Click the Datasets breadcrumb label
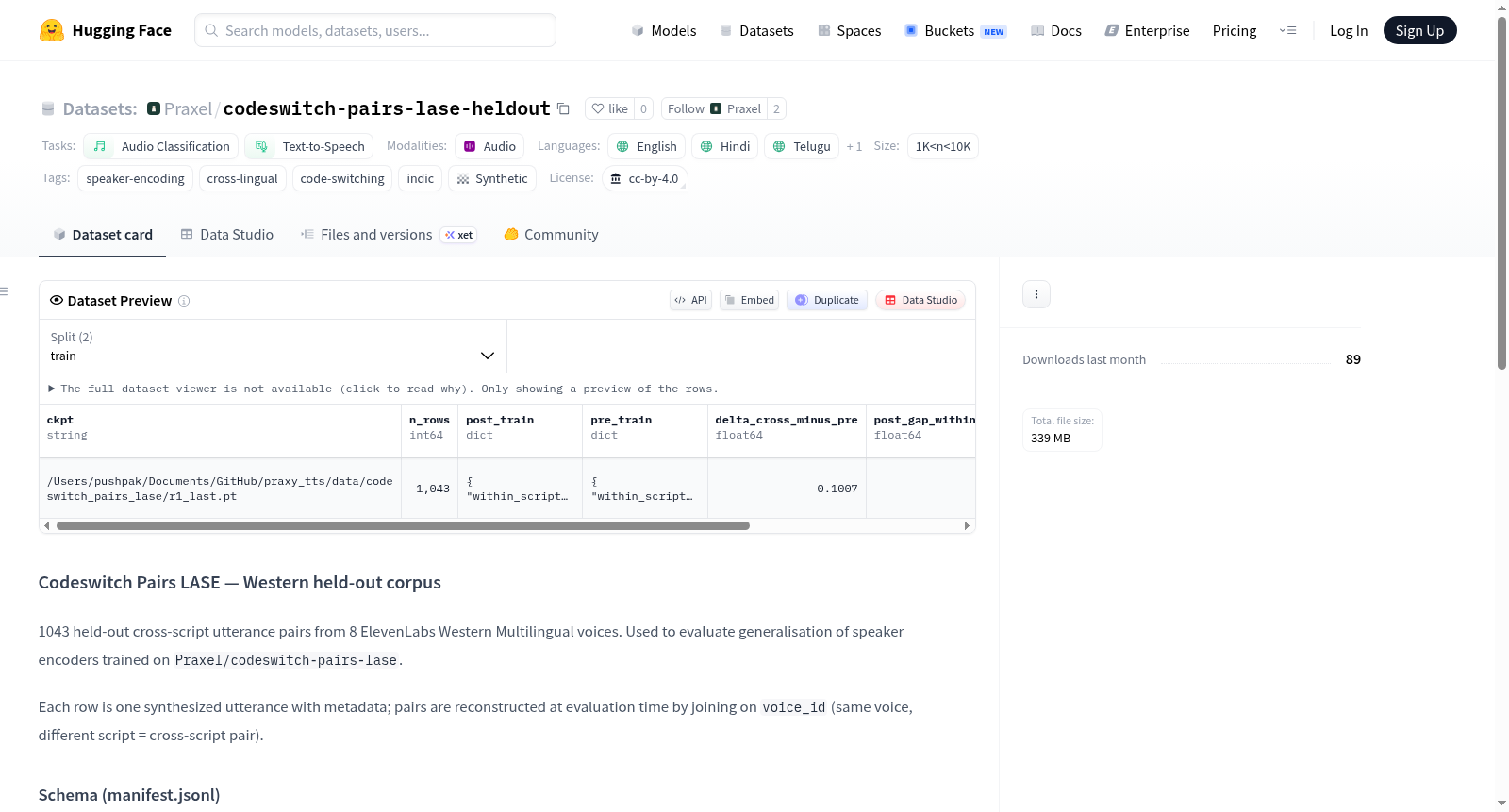This screenshot has width=1509, height=812. pyautogui.click(x=100, y=108)
